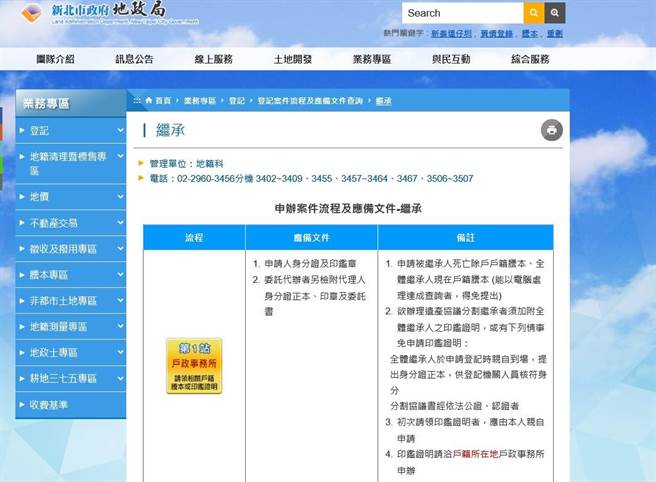Open hot keyword 實價登錄
The width and height of the screenshot is (656, 482).
pyautogui.click(x=497, y=33)
